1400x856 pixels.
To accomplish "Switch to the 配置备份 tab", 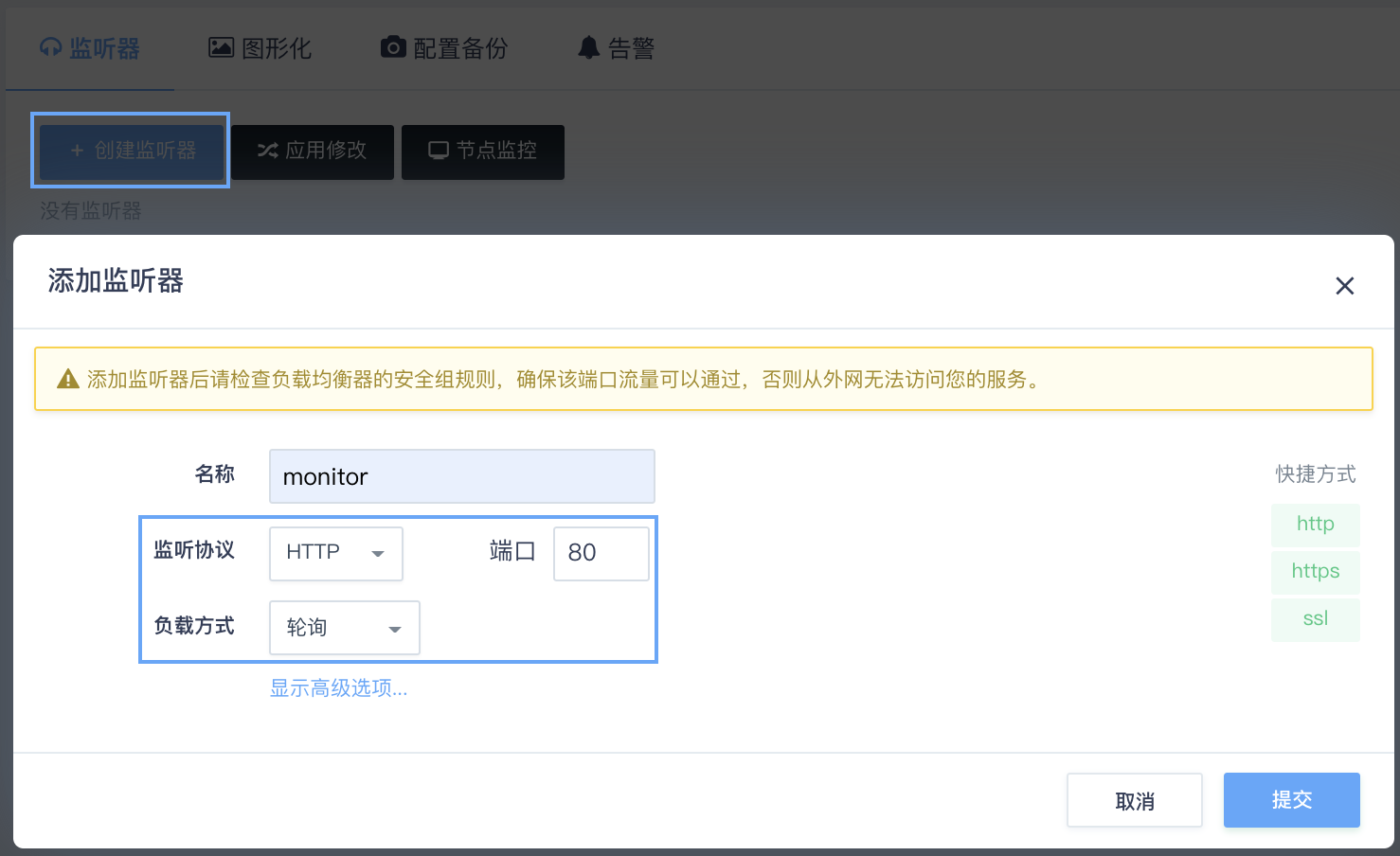I will point(444,48).
